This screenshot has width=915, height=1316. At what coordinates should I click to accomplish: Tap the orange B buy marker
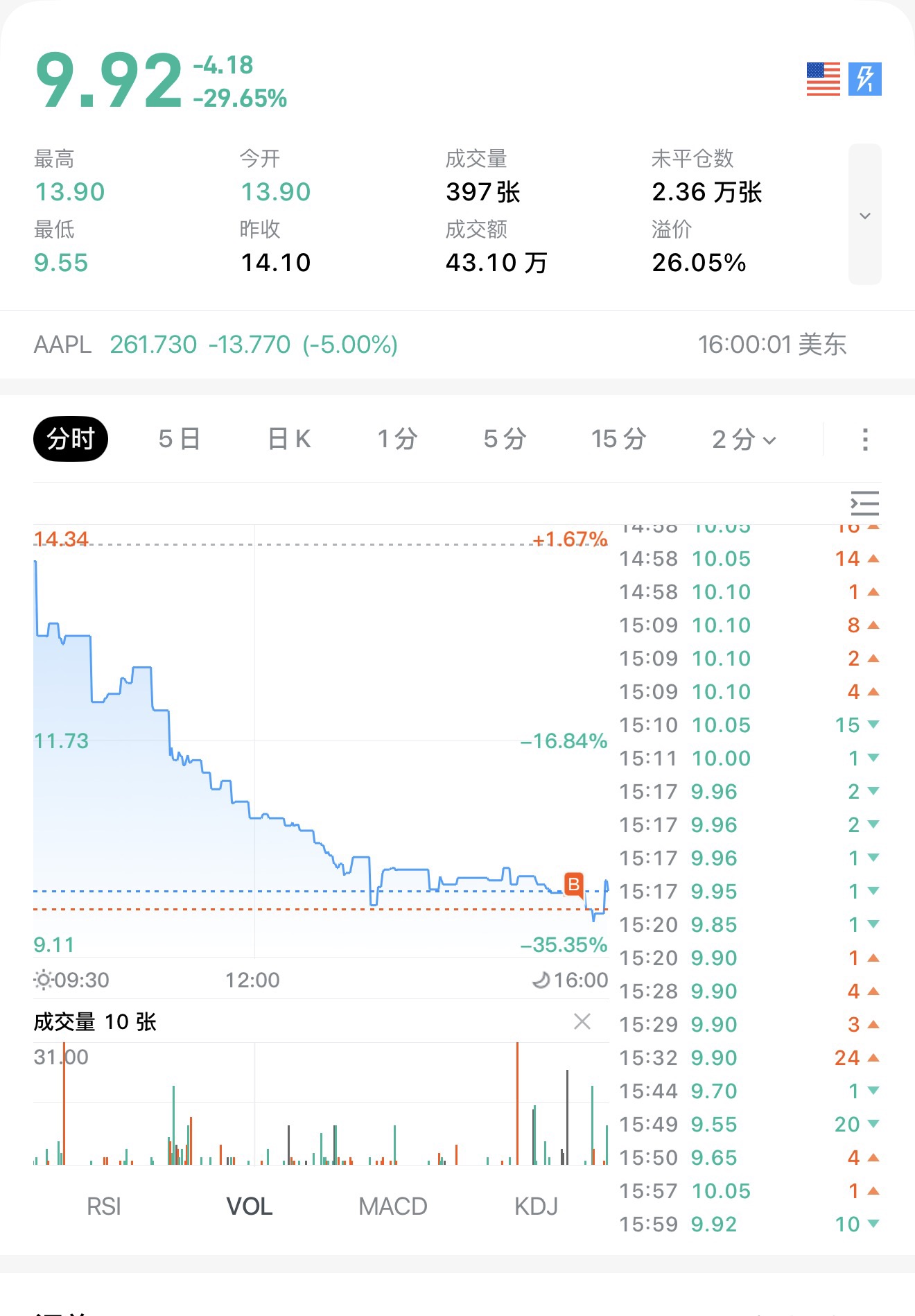(x=573, y=885)
